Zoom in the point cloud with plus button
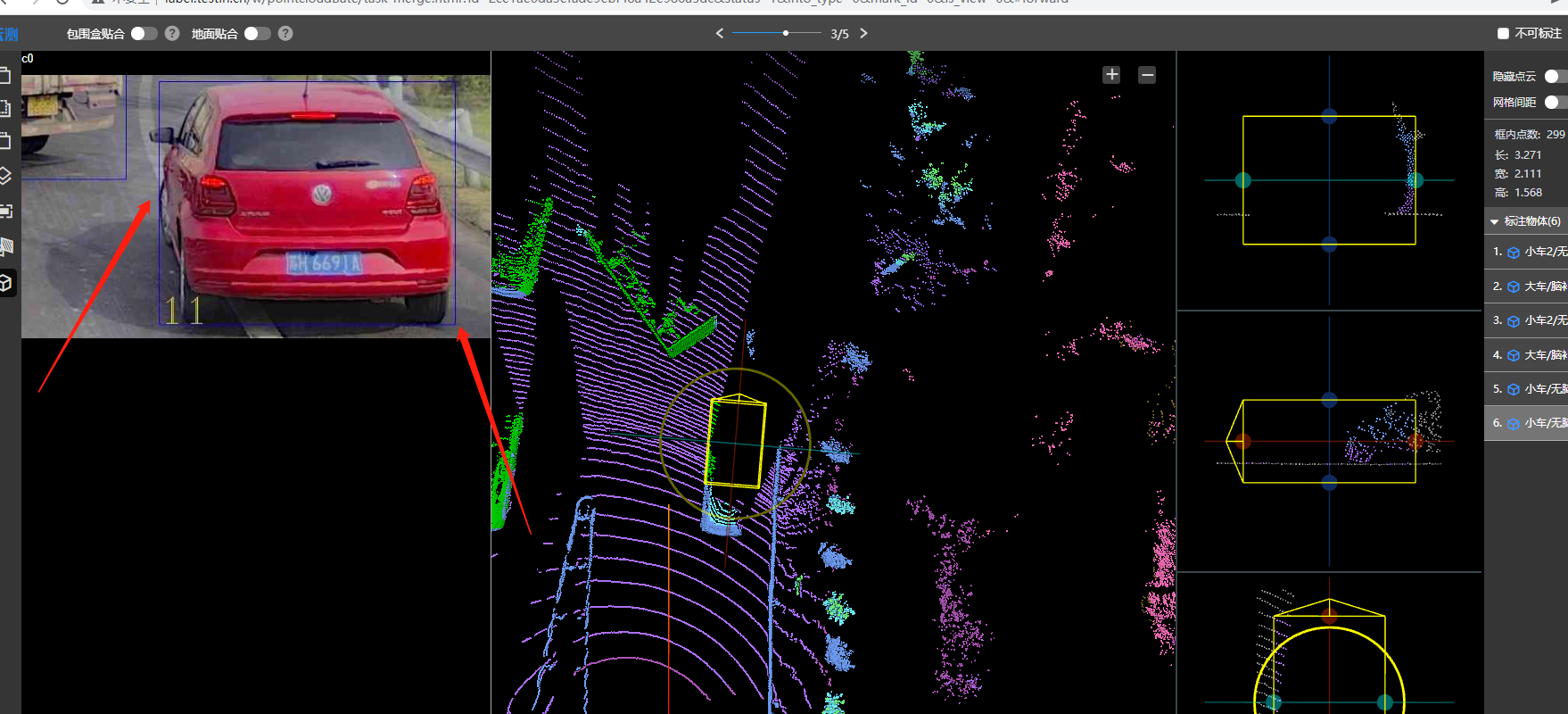This screenshot has height=714, width=1568. click(x=1111, y=75)
